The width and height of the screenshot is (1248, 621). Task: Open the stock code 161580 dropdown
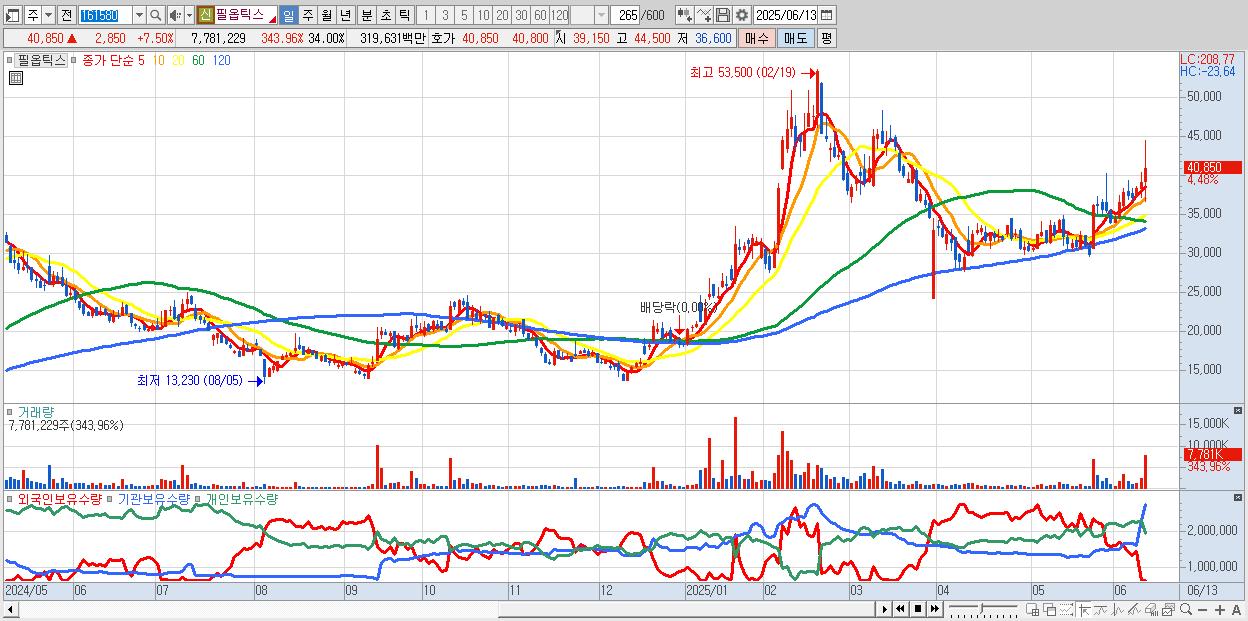[139, 15]
